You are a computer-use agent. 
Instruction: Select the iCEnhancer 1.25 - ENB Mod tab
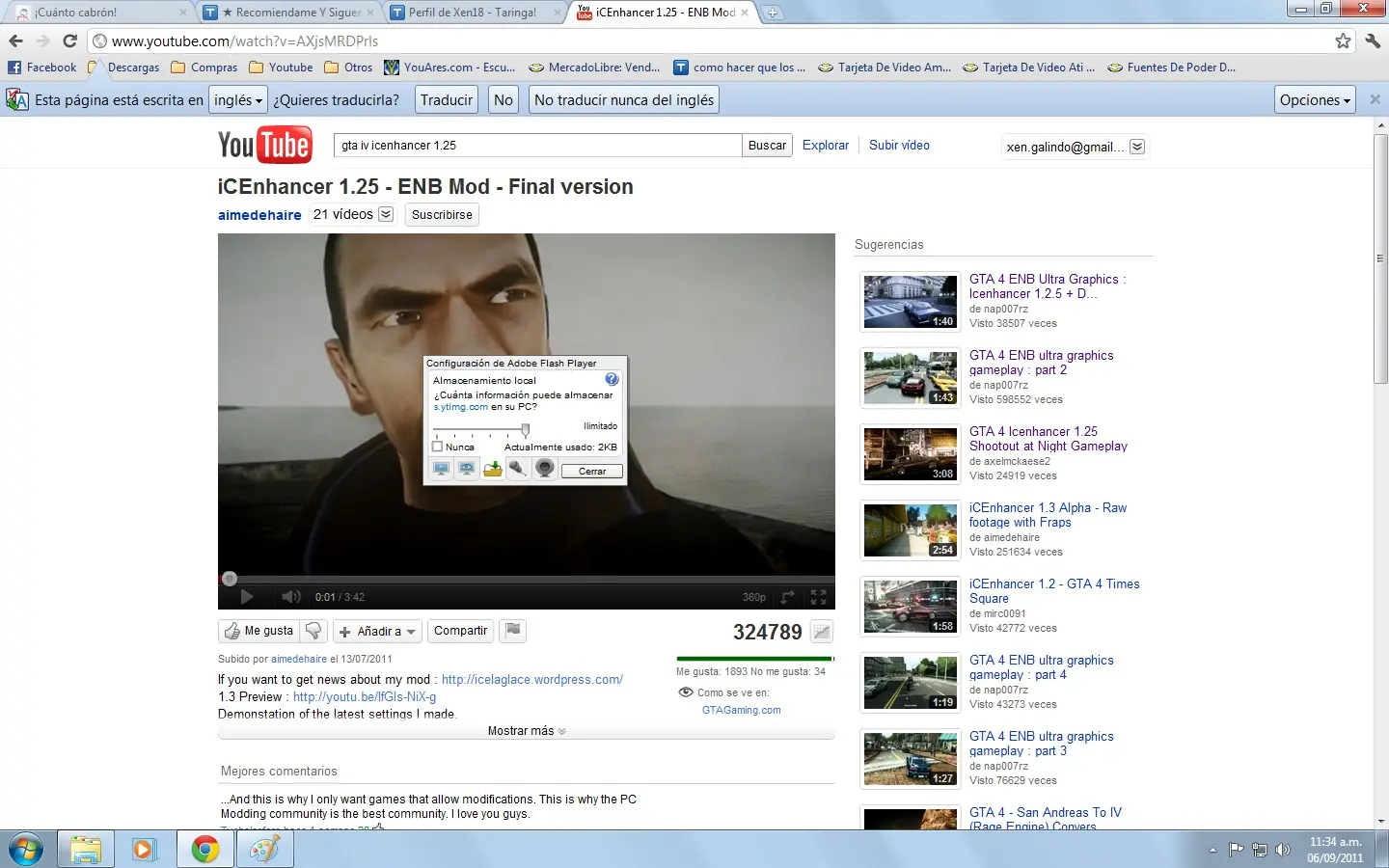[x=665, y=13]
